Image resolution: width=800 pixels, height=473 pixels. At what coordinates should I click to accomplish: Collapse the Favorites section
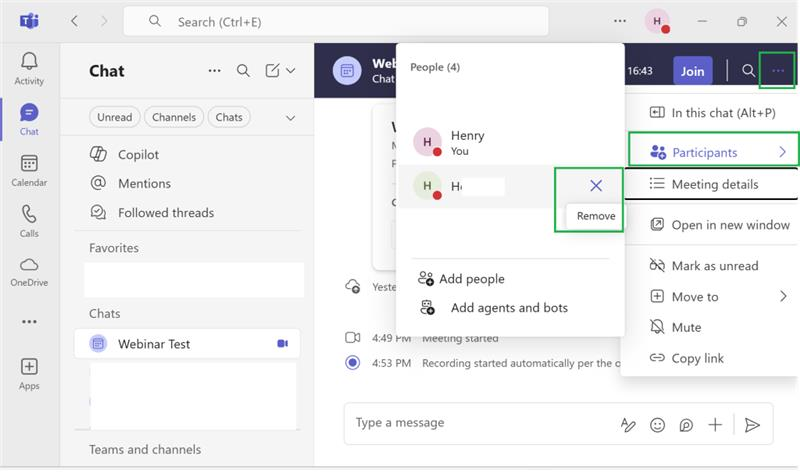114,248
